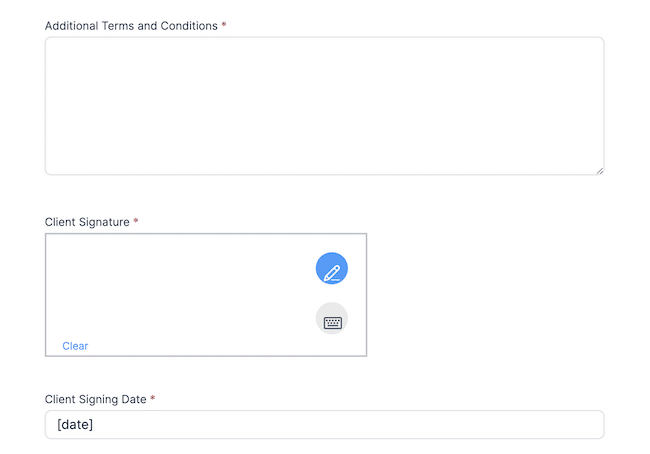Clear the client signature

point(75,346)
